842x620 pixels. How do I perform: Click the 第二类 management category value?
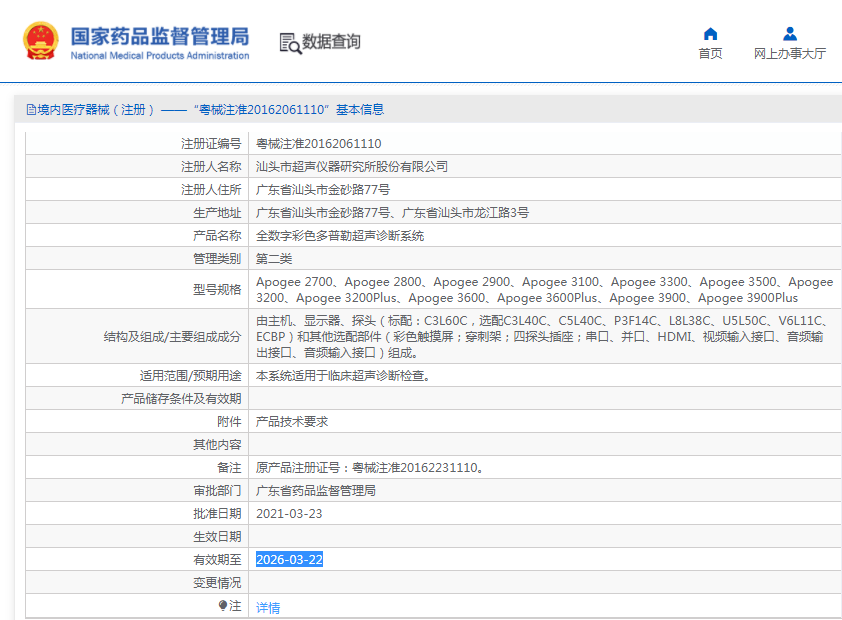[x=274, y=259]
